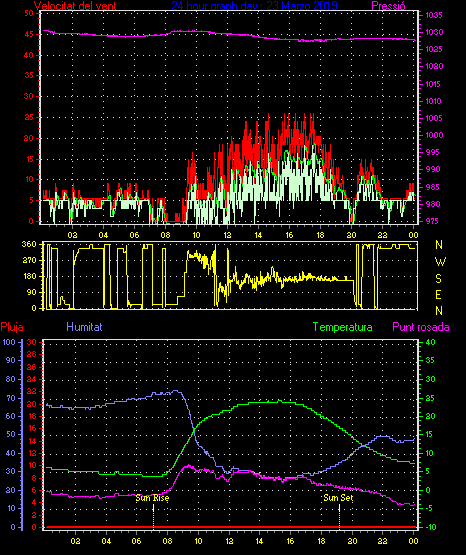
Task: Click the 18 hour label under humidity chart
Action: click(x=321, y=541)
